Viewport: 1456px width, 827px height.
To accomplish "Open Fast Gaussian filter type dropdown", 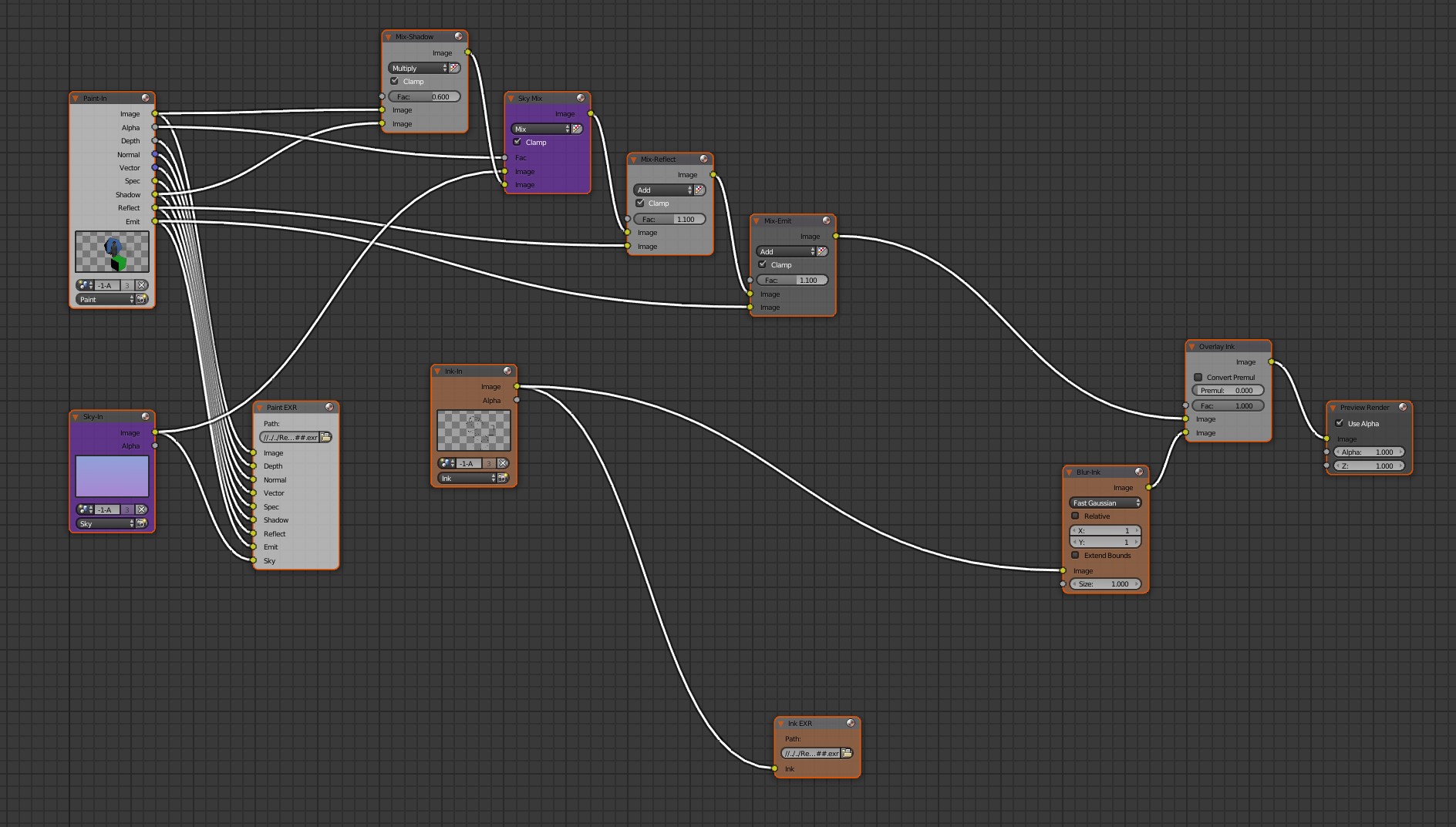I will [1104, 503].
